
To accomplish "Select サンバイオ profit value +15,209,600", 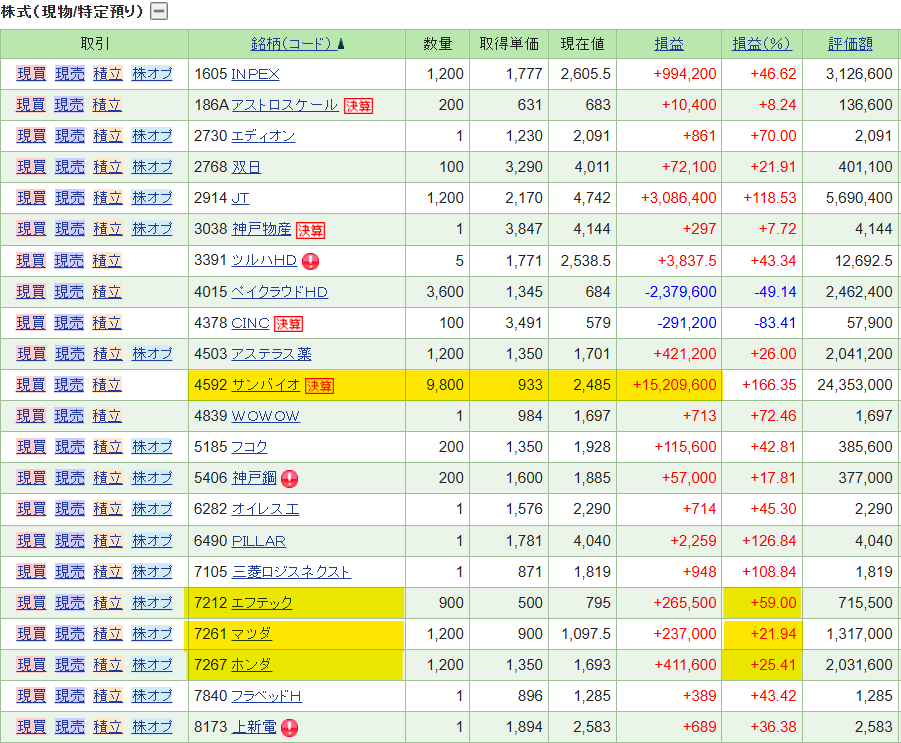I will [x=675, y=385].
